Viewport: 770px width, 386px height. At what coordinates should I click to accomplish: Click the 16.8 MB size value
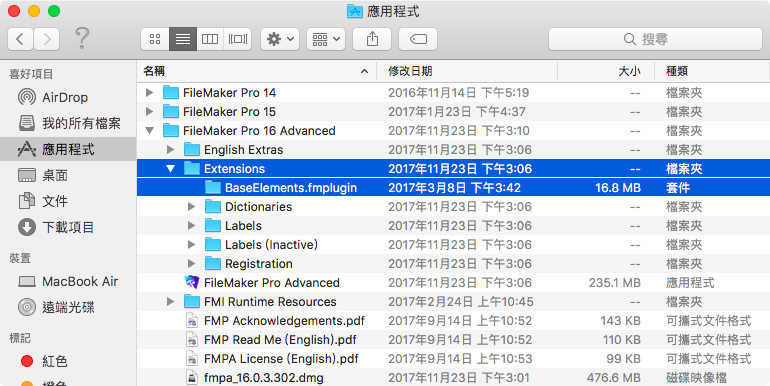coord(618,188)
